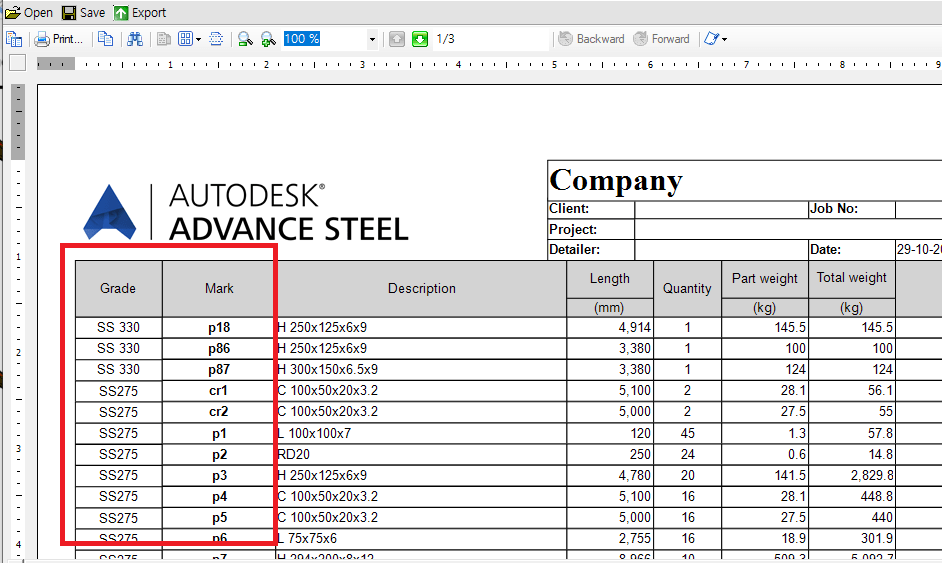Save the report with the Save button

pyautogui.click(x=84, y=13)
